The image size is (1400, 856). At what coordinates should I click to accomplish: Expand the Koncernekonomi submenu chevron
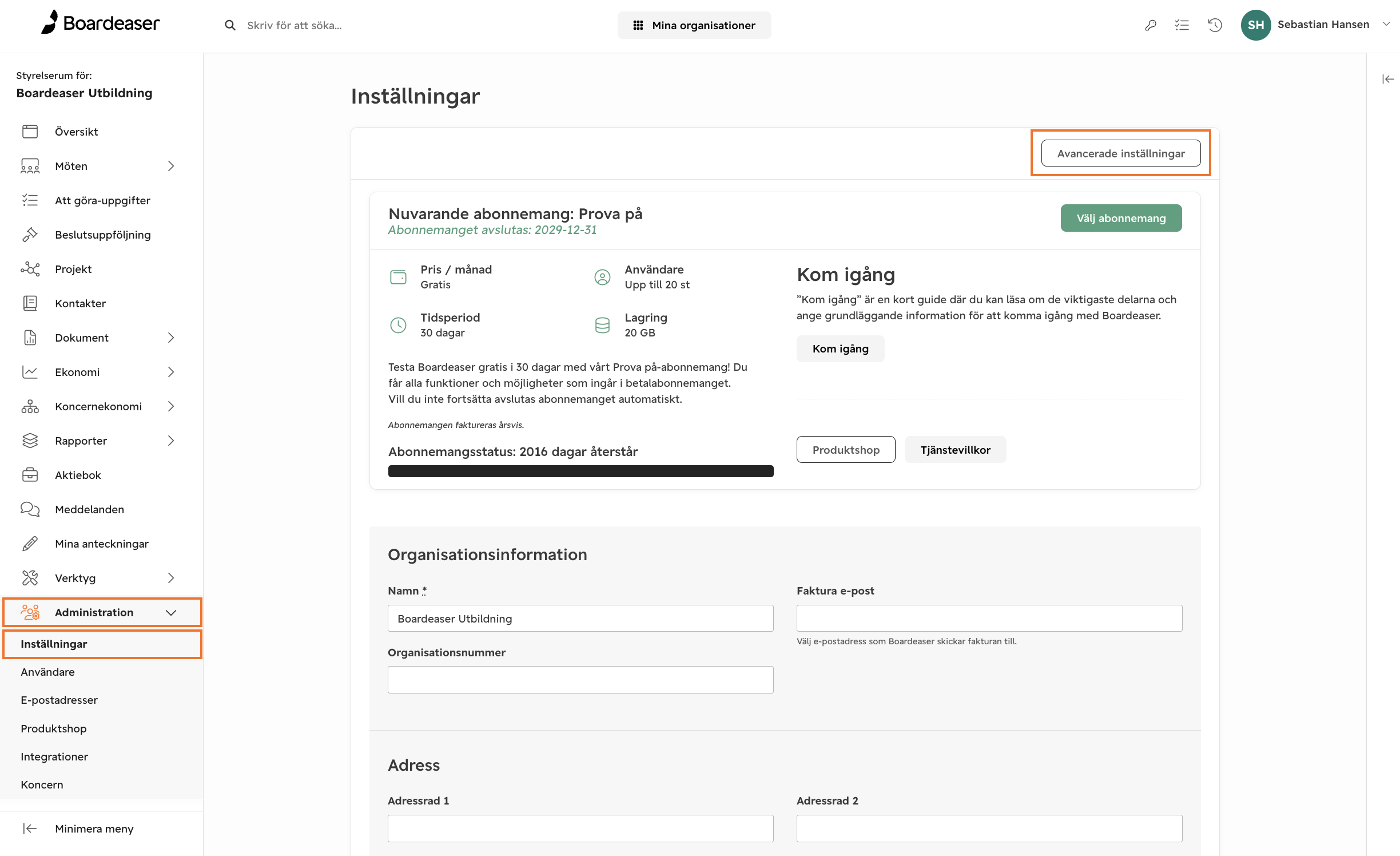click(x=170, y=406)
